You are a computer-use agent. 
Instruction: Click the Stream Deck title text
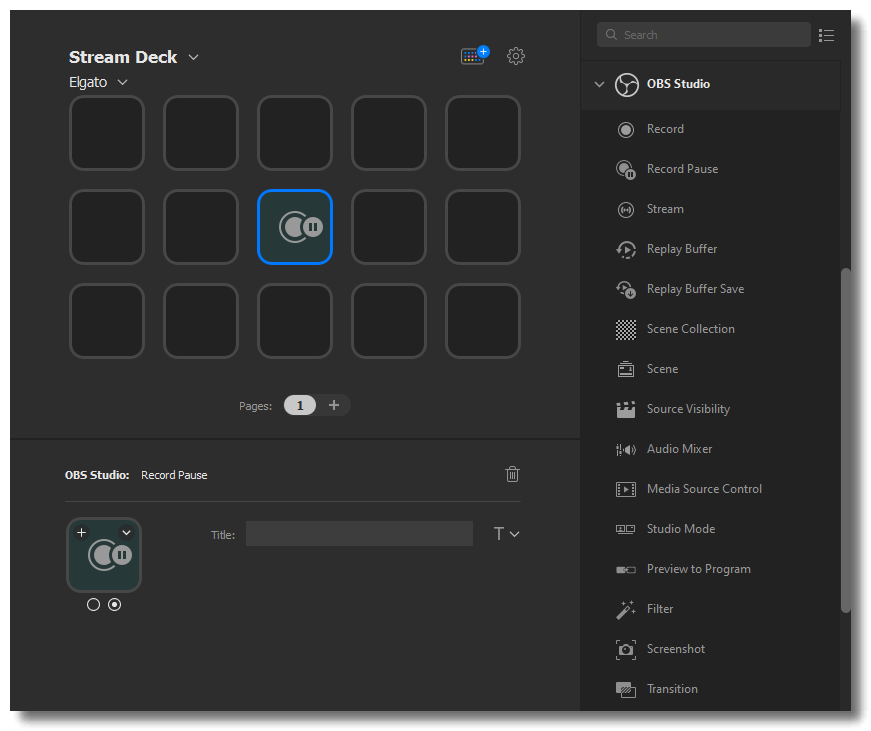(123, 57)
